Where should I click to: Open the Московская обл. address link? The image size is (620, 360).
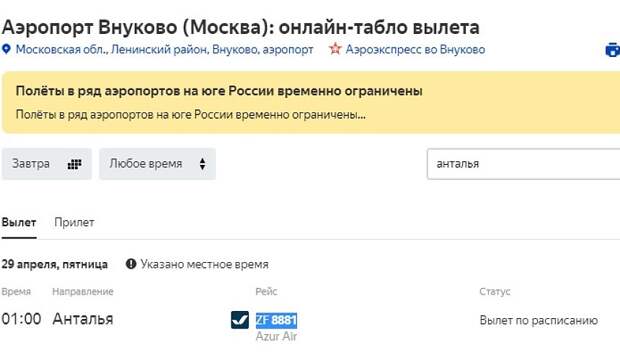tap(164, 49)
